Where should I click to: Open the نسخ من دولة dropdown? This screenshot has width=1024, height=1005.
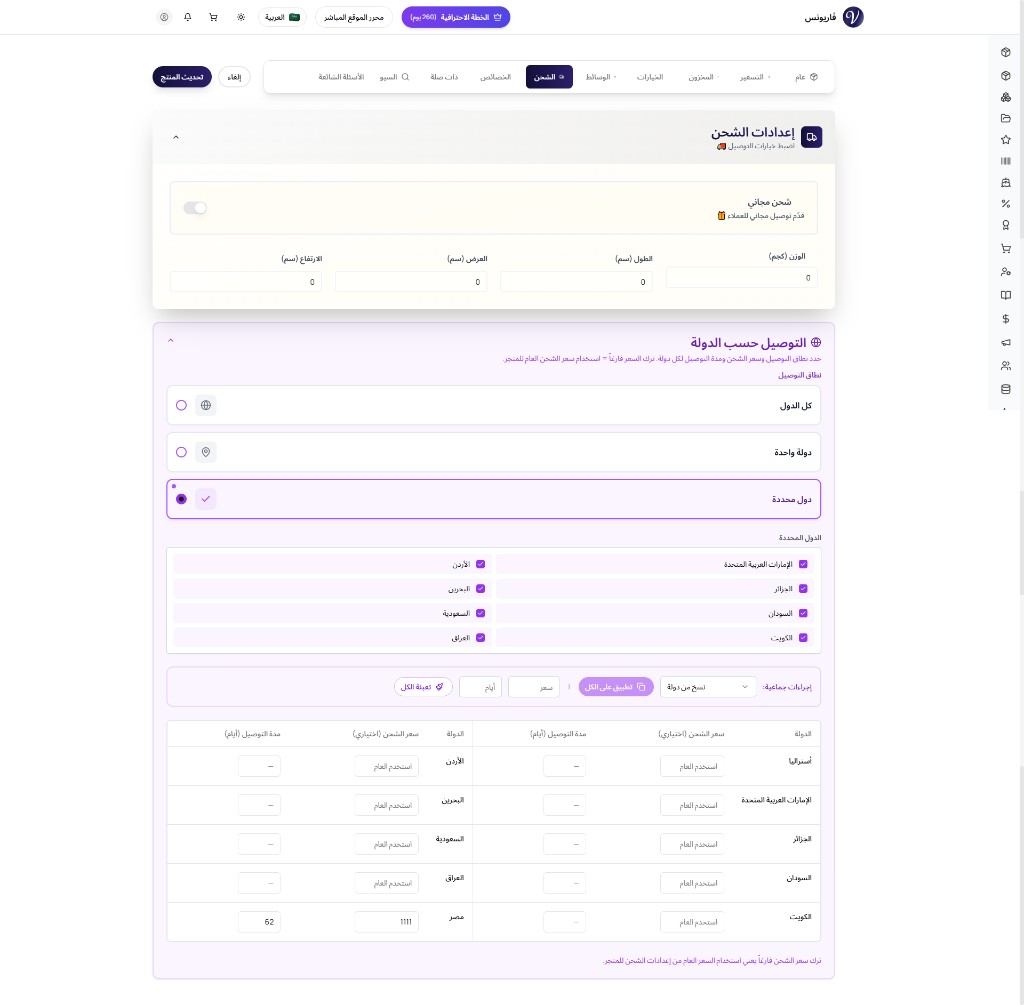click(708, 687)
